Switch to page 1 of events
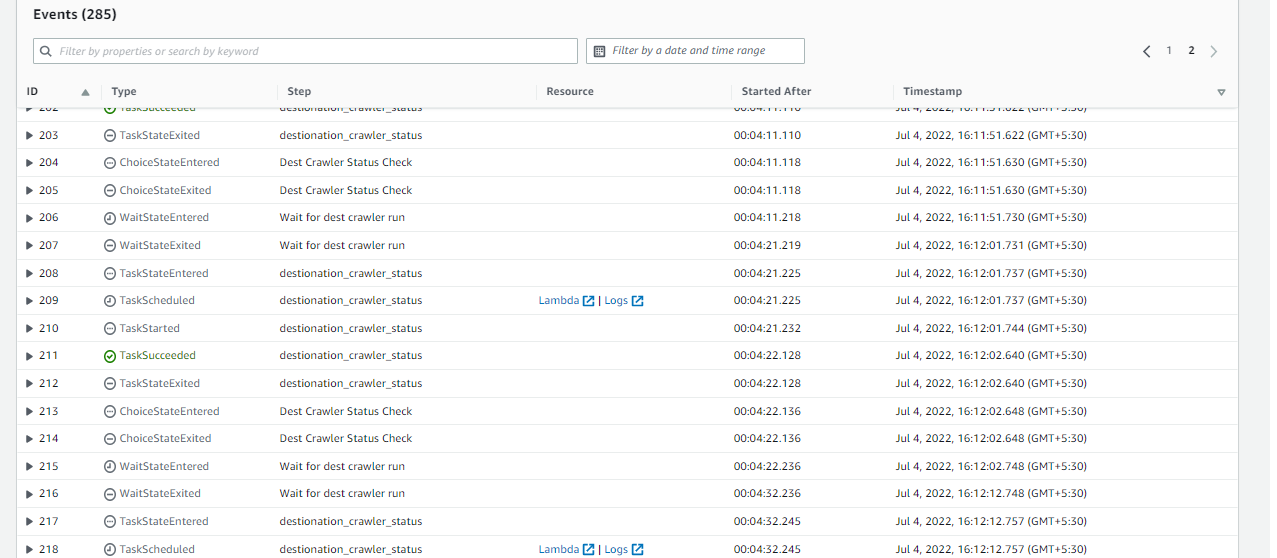This screenshot has height=558, width=1277. [1169, 51]
